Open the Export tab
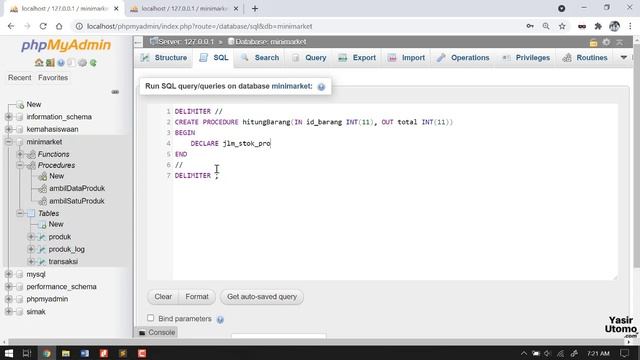Screen dimensions: 640x360 click(x=358, y=58)
